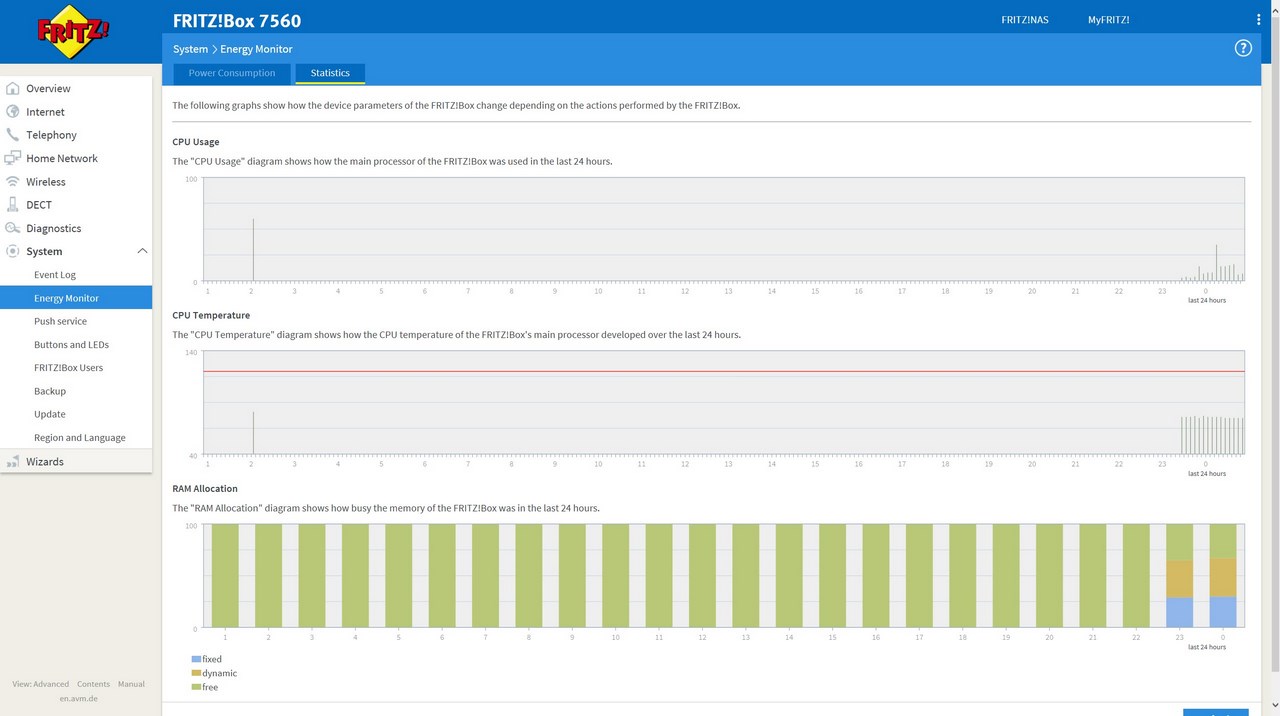Click the RAM Allocation bar for hour 0
The height and width of the screenshot is (716, 1280).
coord(1223,575)
